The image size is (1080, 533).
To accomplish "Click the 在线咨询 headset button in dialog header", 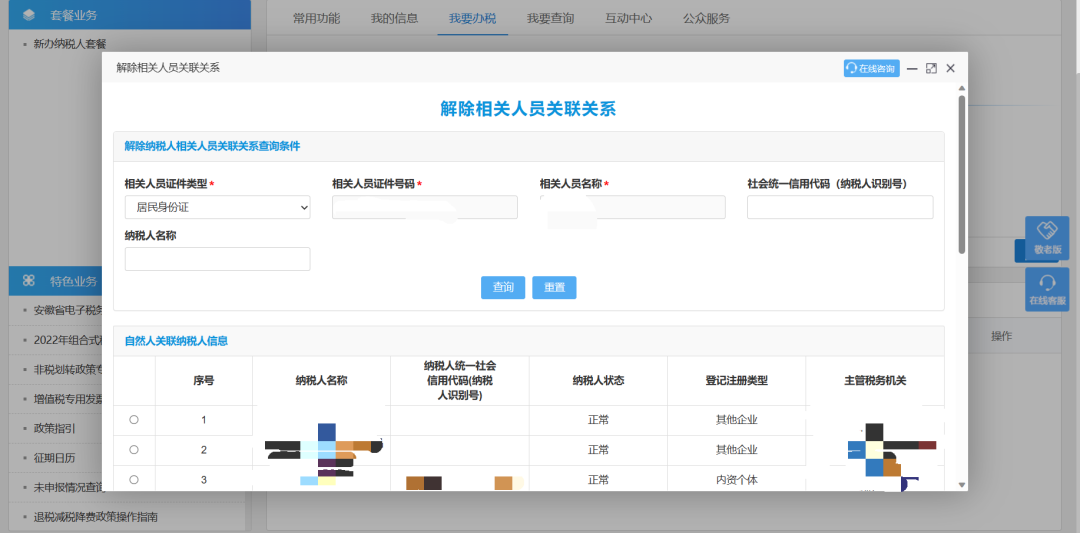I will click(871, 68).
